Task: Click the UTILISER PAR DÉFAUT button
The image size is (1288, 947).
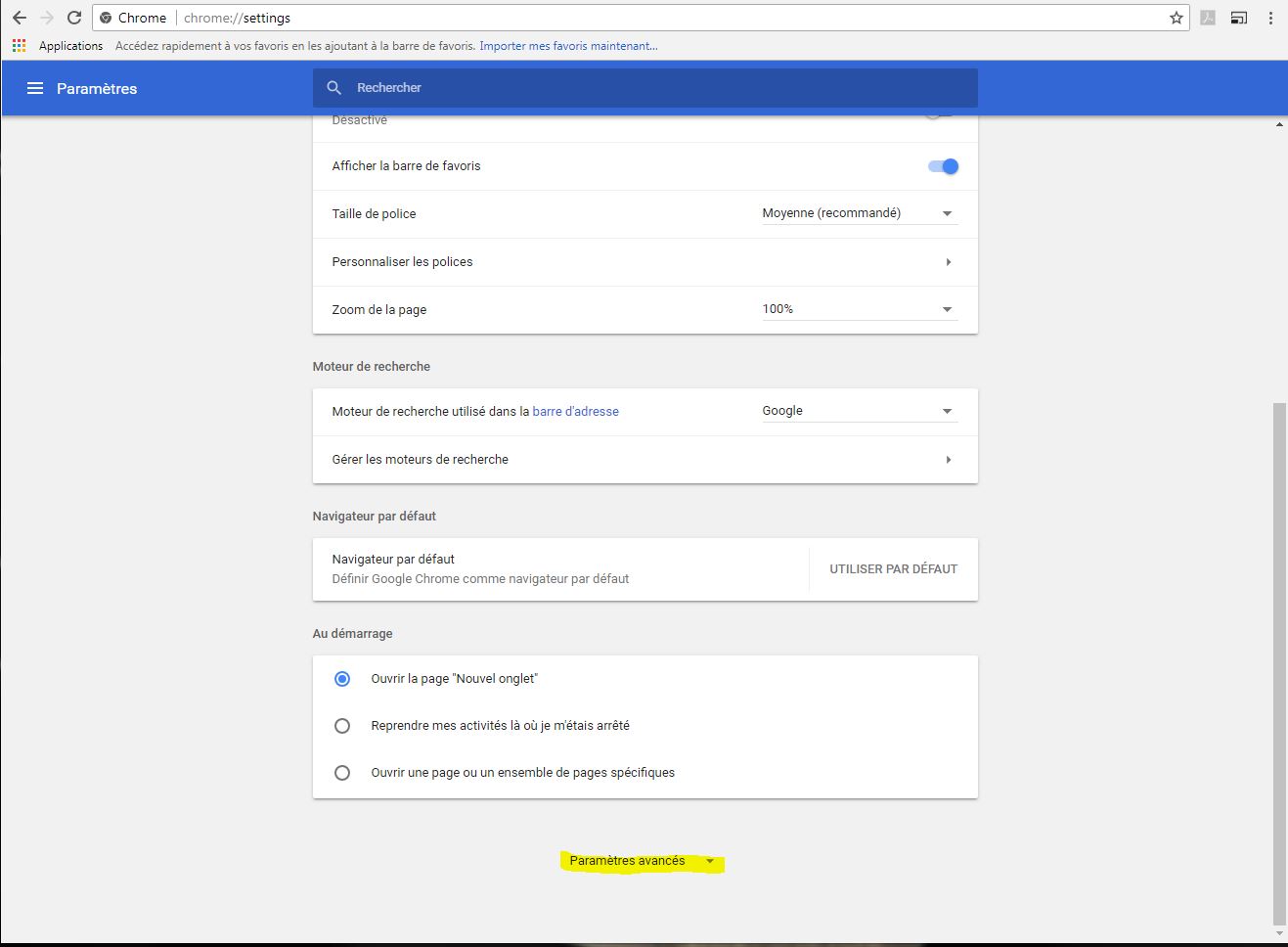Action: 893,569
